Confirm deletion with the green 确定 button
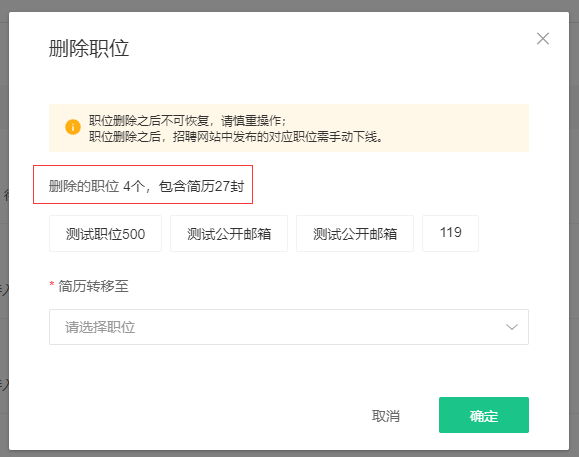 tap(484, 415)
